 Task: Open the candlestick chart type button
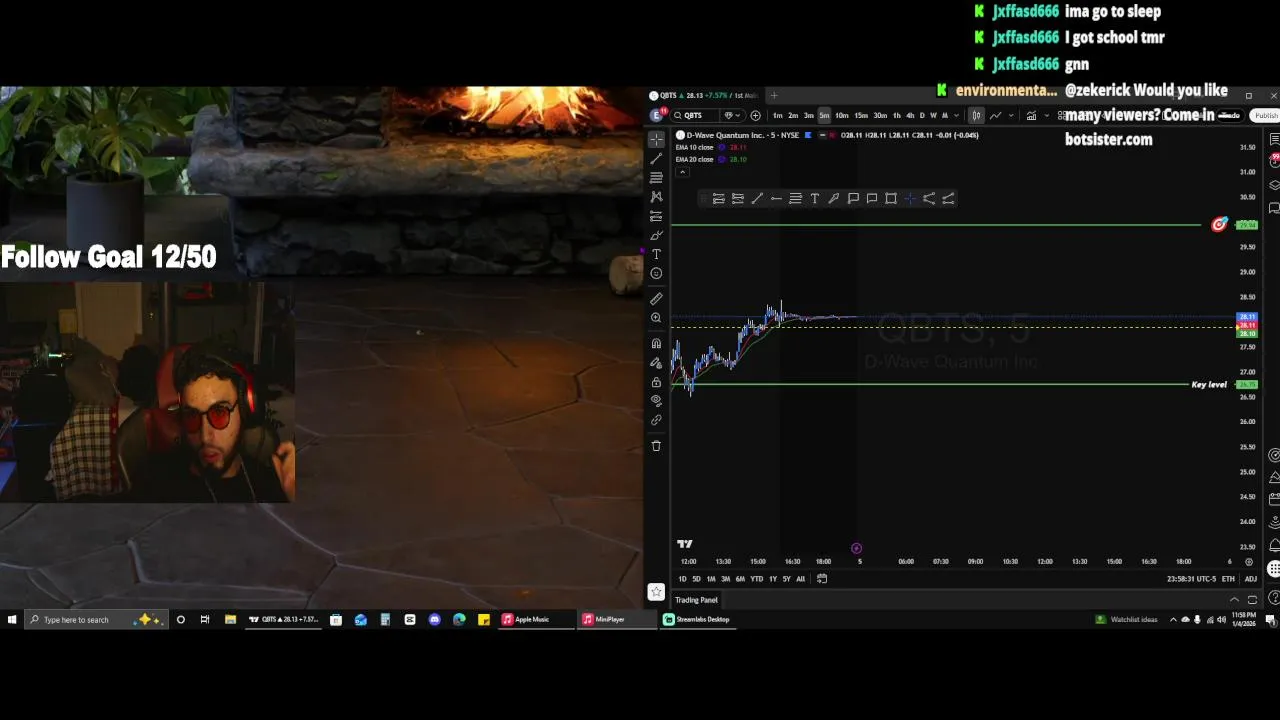pyautogui.click(x=976, y=115)
